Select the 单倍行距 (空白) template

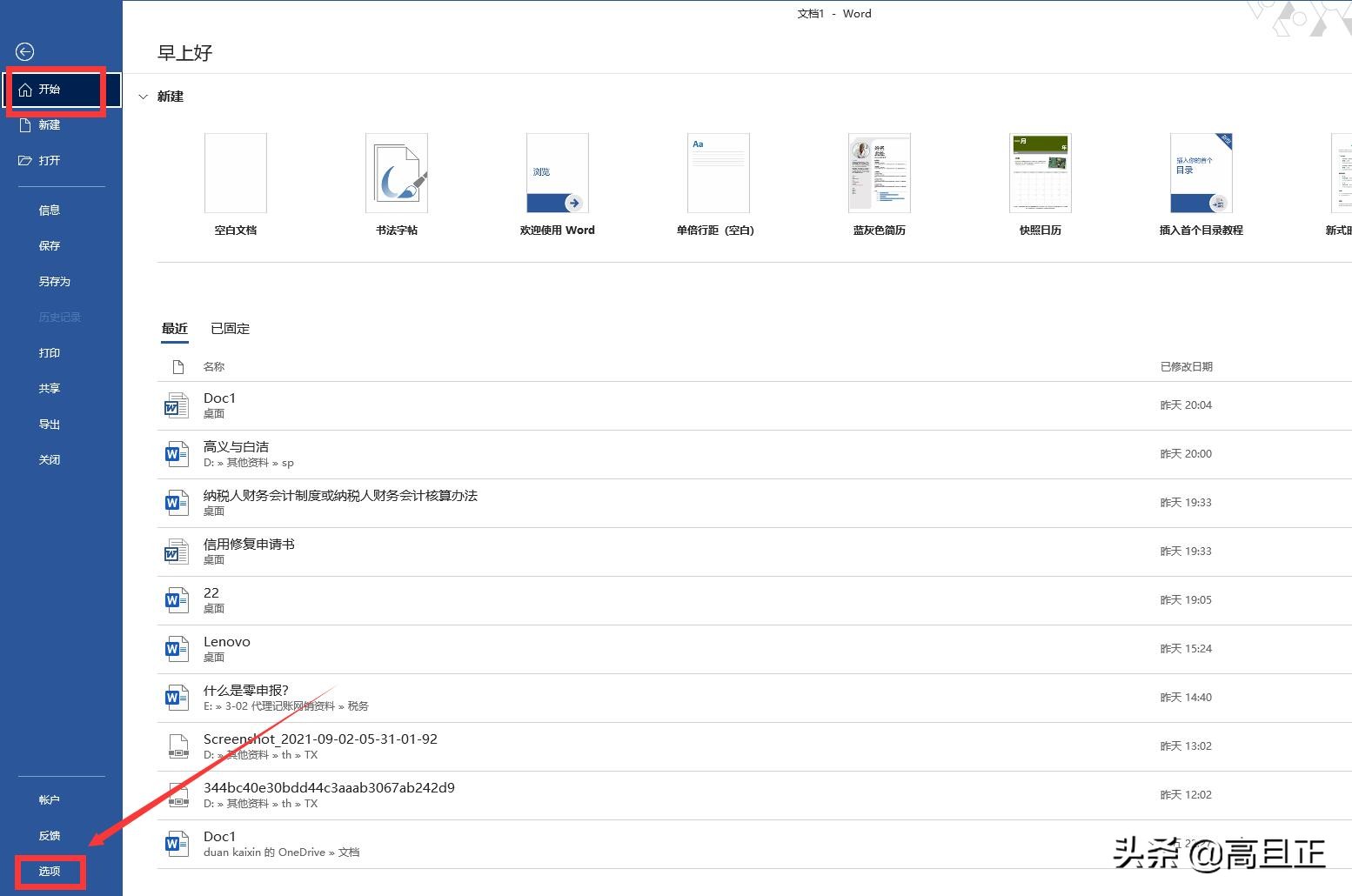click(715, 185)
